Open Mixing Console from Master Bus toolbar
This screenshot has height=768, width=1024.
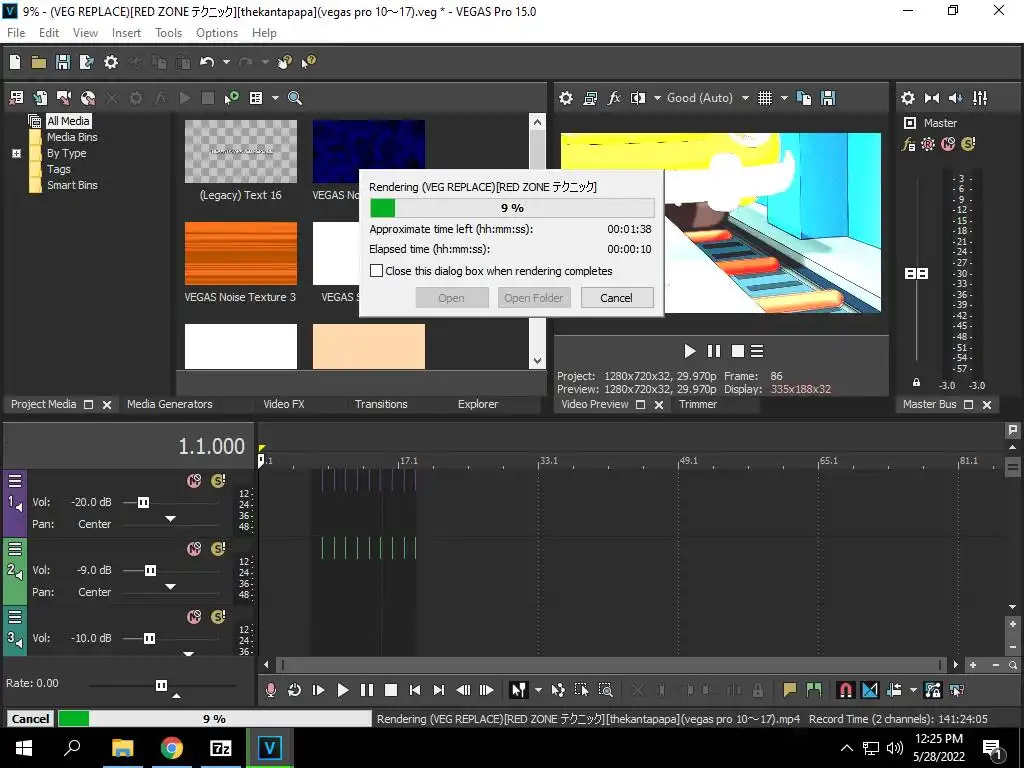click(x=980, y=98)
